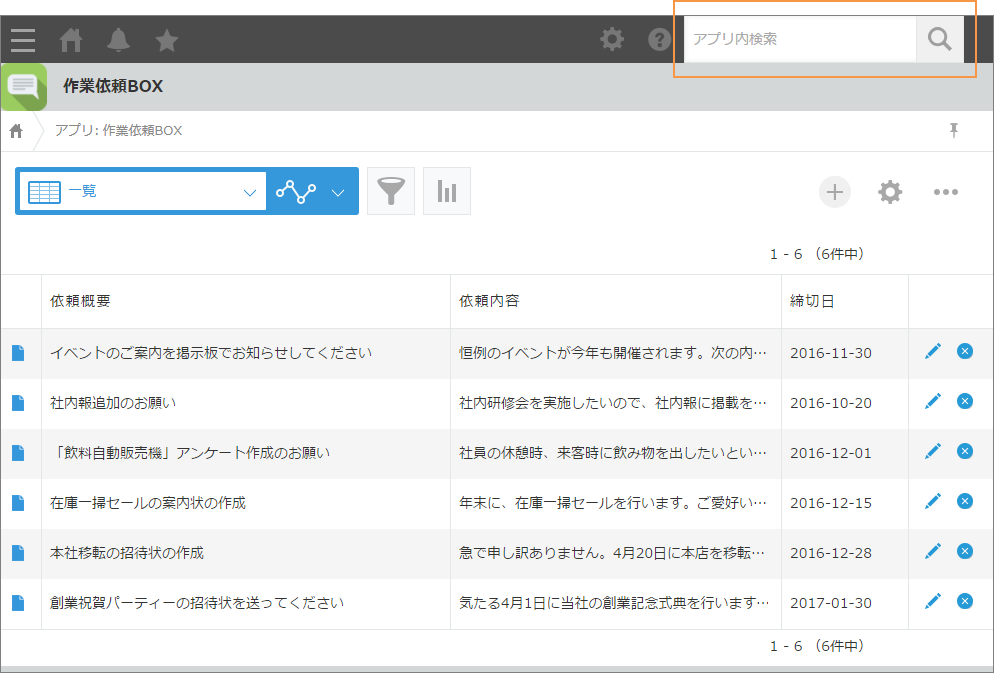Open the graph selection dropdown

click(312, 191)
